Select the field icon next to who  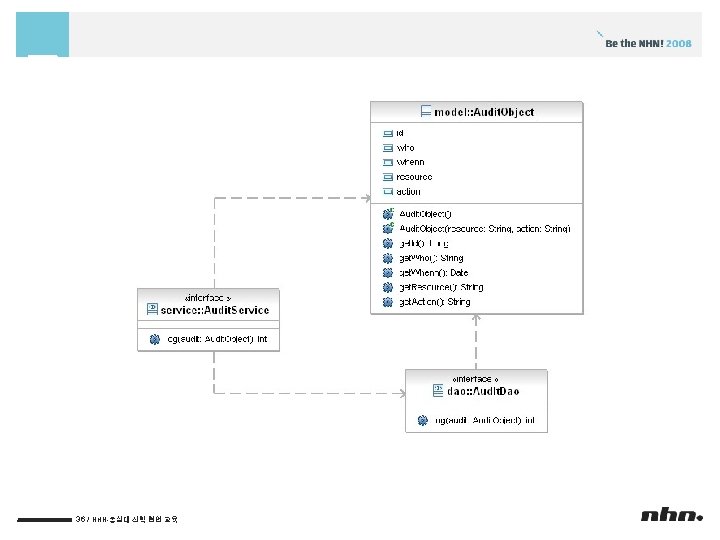tap(388, 148)
